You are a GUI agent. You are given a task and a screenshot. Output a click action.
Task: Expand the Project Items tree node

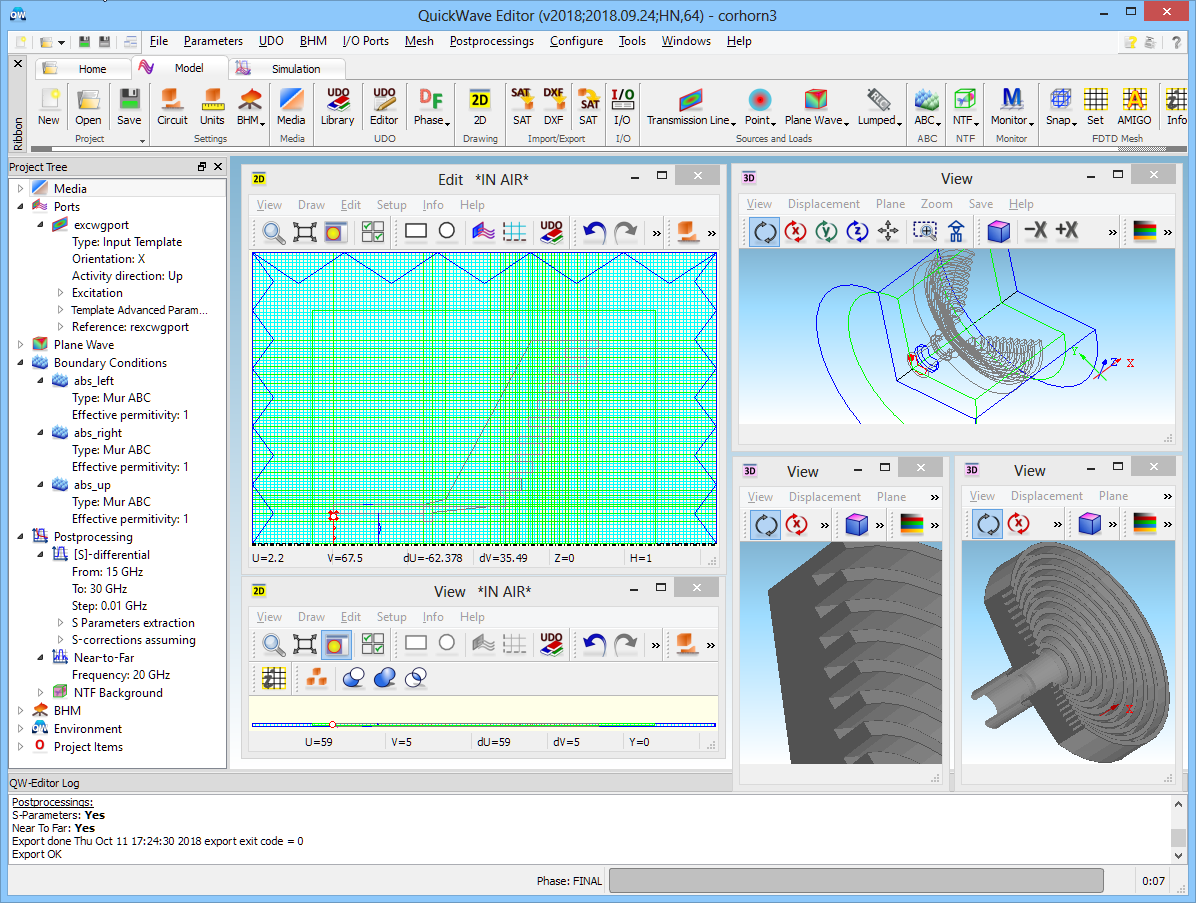20,746
